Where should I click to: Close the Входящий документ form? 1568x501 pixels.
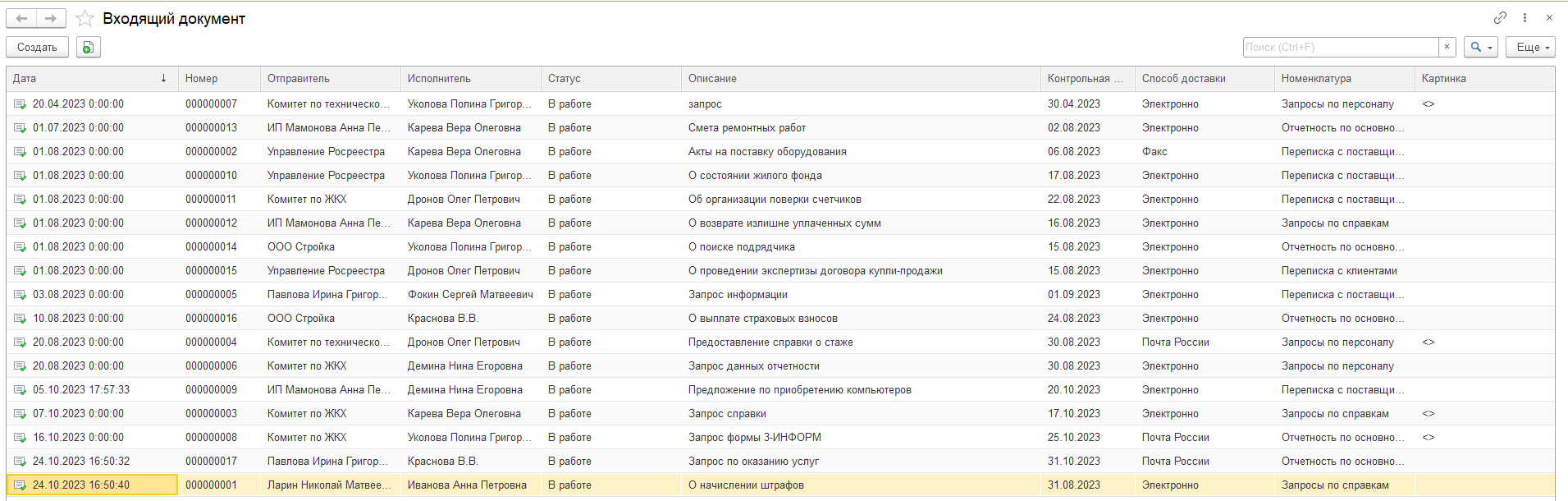pos(1549,17)
